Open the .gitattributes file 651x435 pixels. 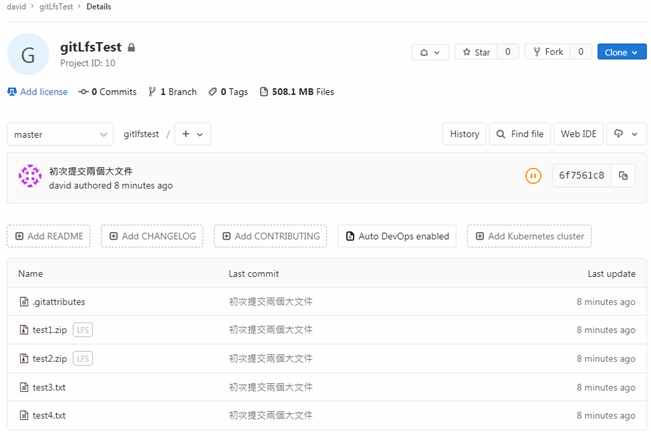tap(58, 301)
